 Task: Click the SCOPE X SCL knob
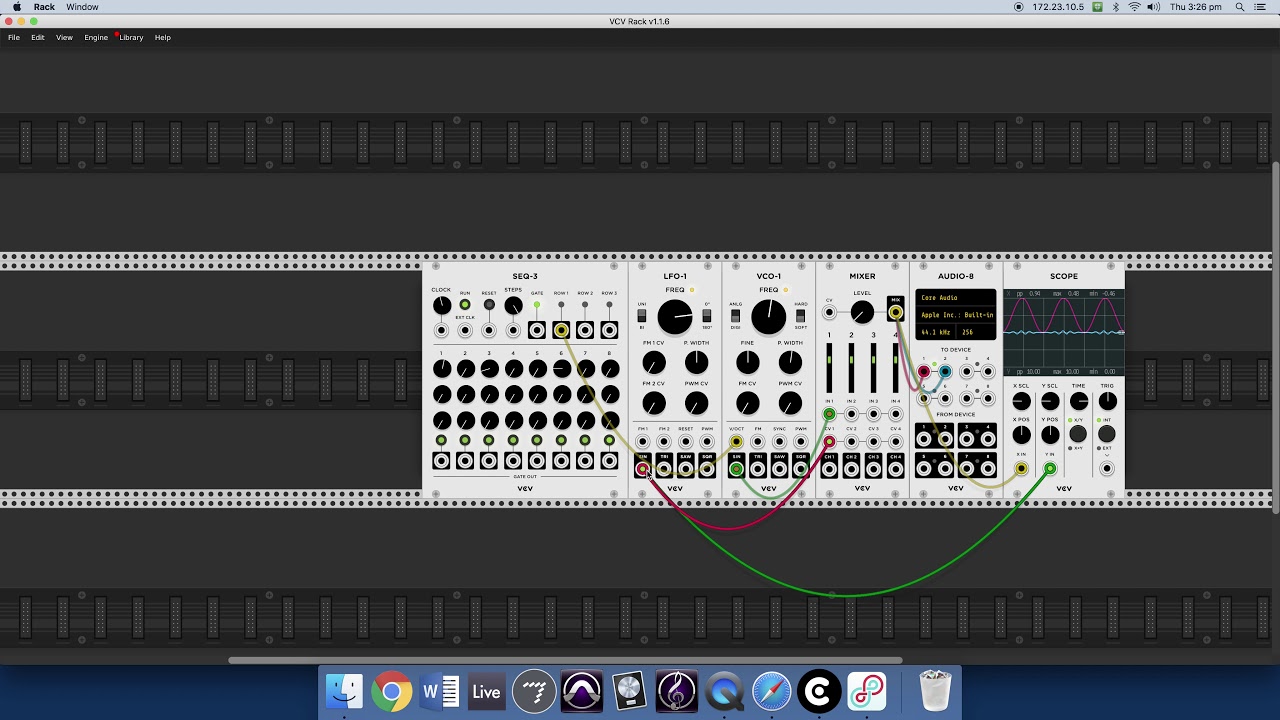[x=1021, y=401]
